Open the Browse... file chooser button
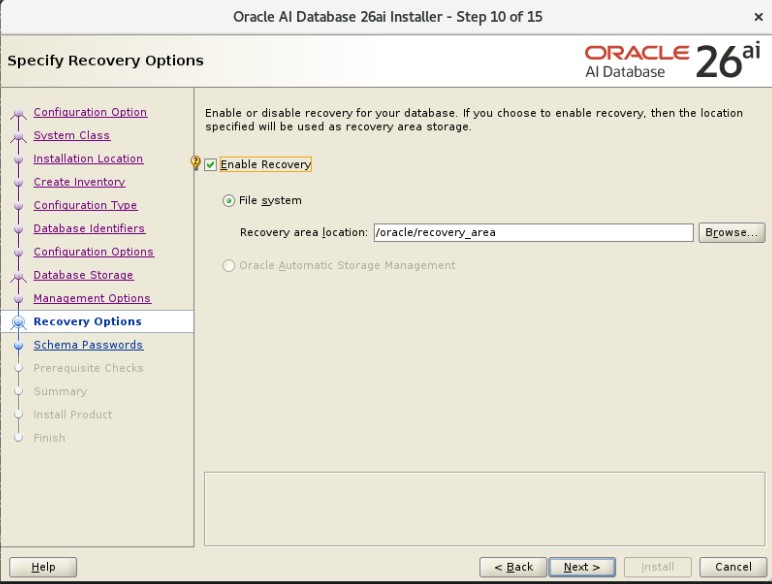772x584 pixels. [732, 232]
